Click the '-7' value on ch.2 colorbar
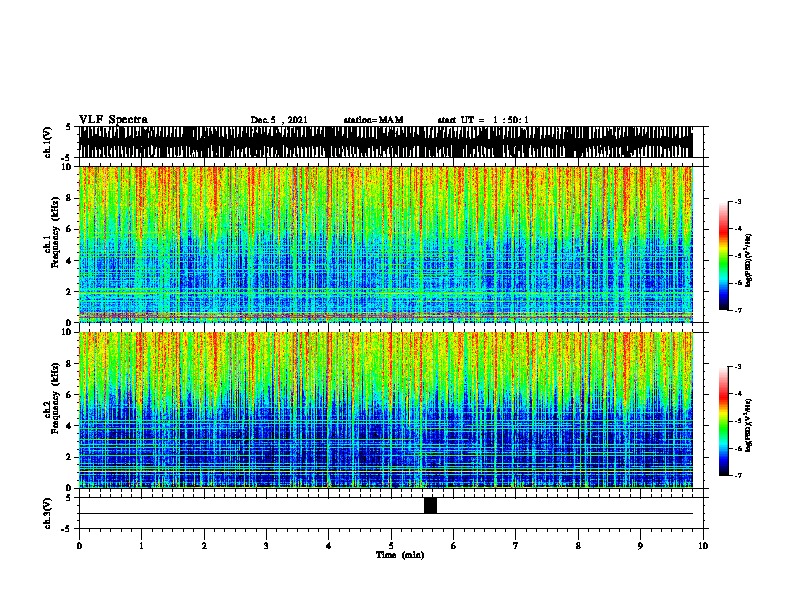 738,475
